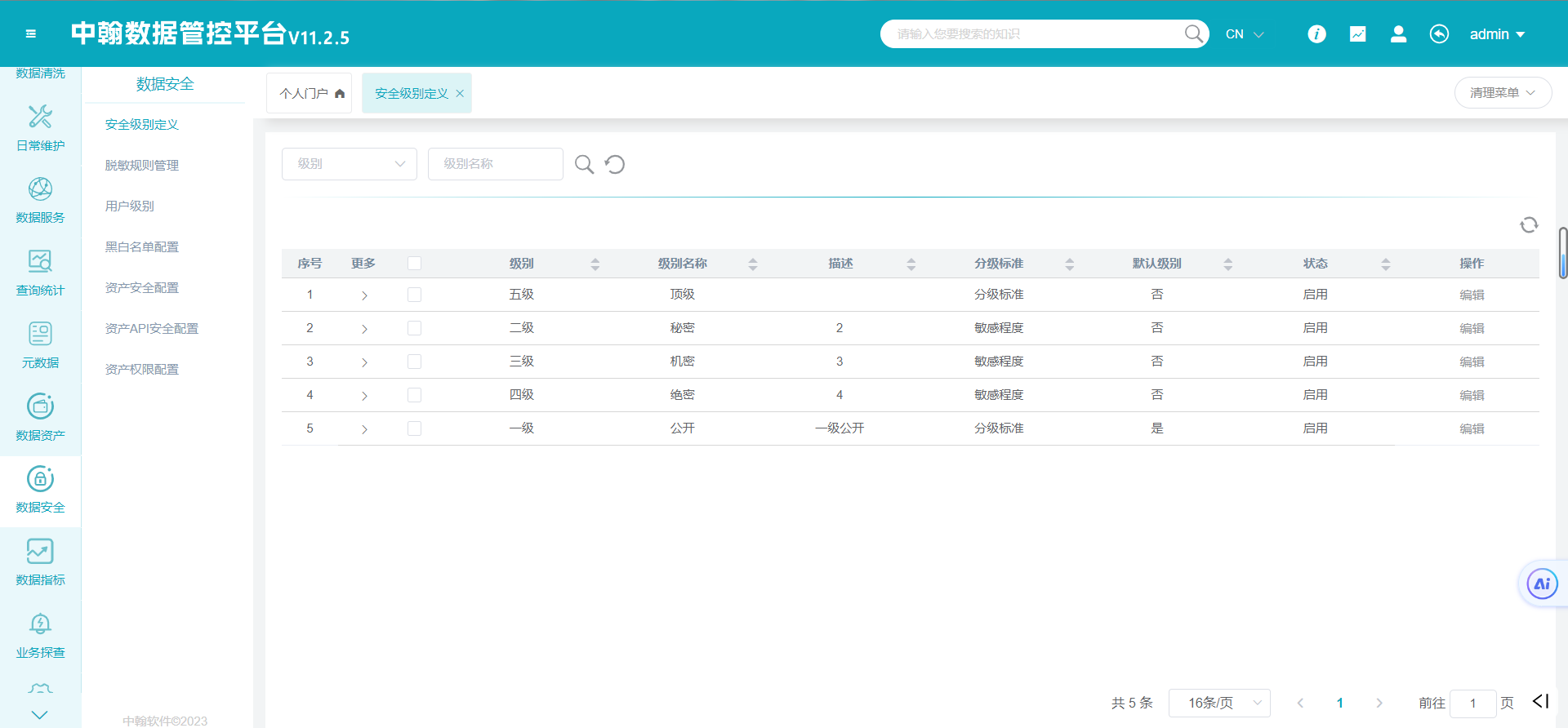Image resolution: width=1568 pixels, height=728 pixels.
Task: Open 脱敏规则管理 menu item
Action: pos(142,166)
